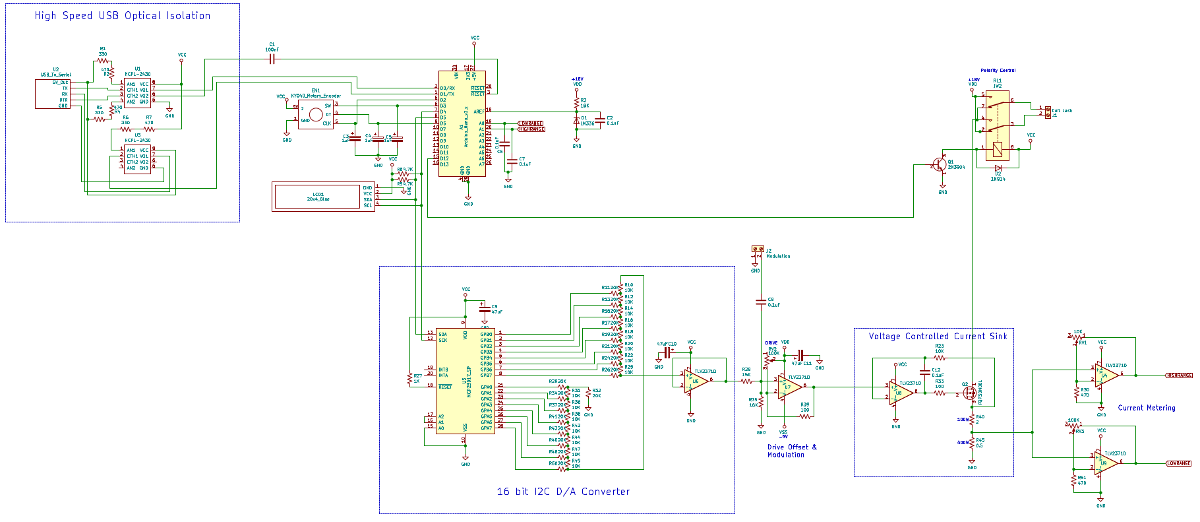This screenshot has height=522, width=1200.
Task: Click resistor R27 left of MCP23017
Action: pos(409,378)
